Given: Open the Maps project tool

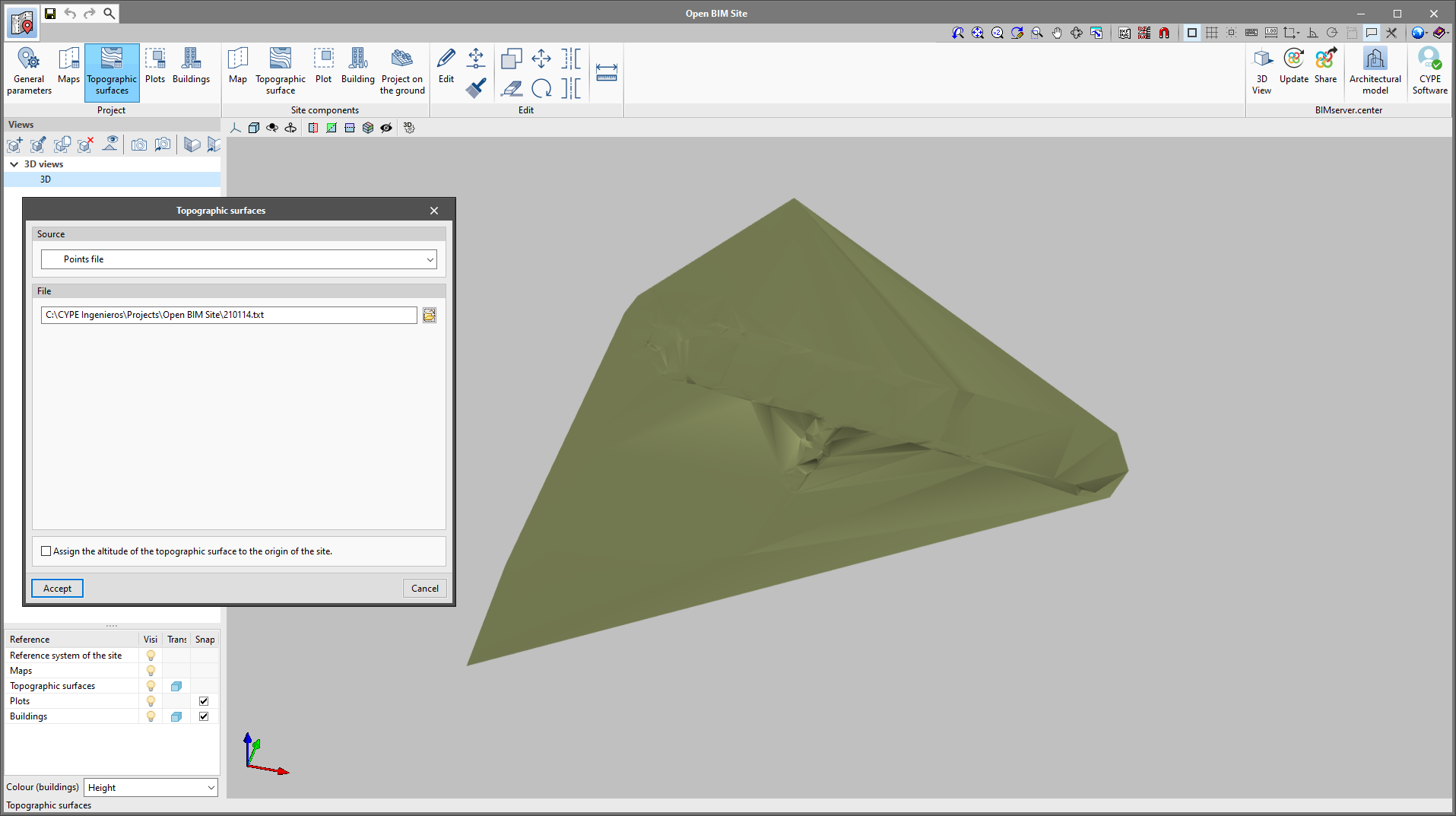Looking at the screenshot, I should [x=68, y=66].
